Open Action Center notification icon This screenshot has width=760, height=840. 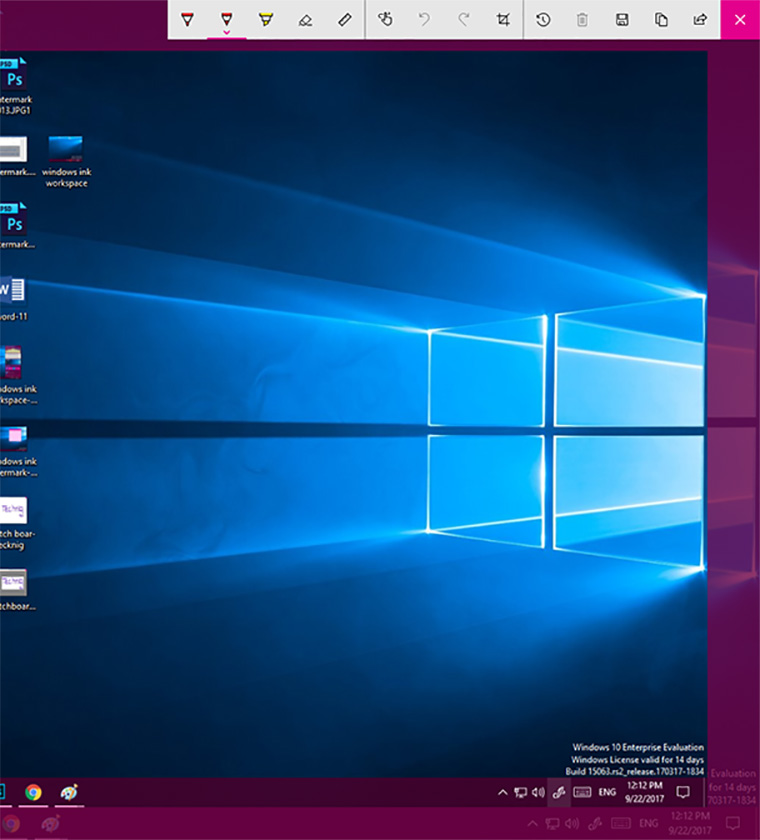[683, 792]
